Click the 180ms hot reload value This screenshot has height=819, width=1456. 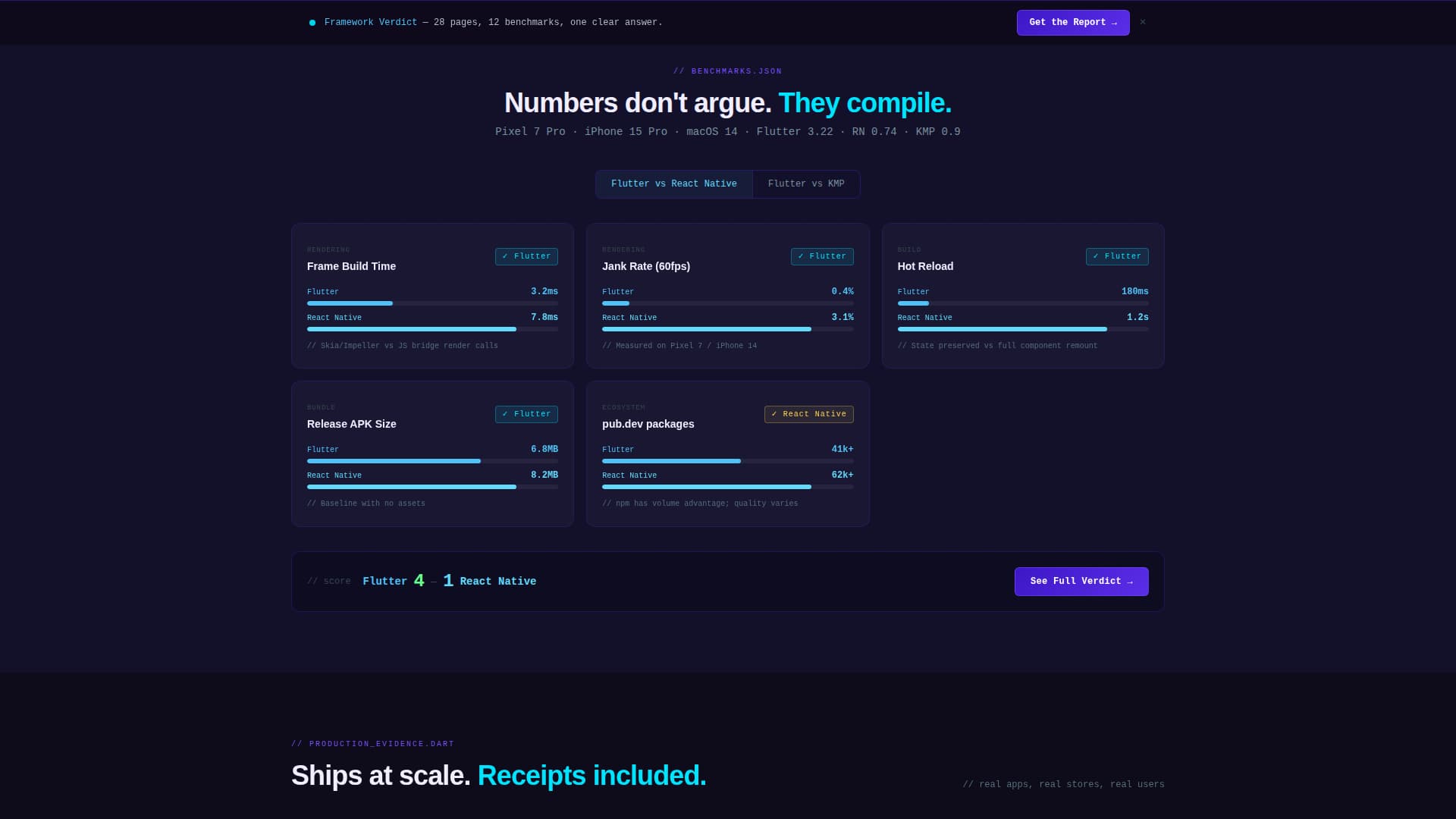[x=1135, y=292]
